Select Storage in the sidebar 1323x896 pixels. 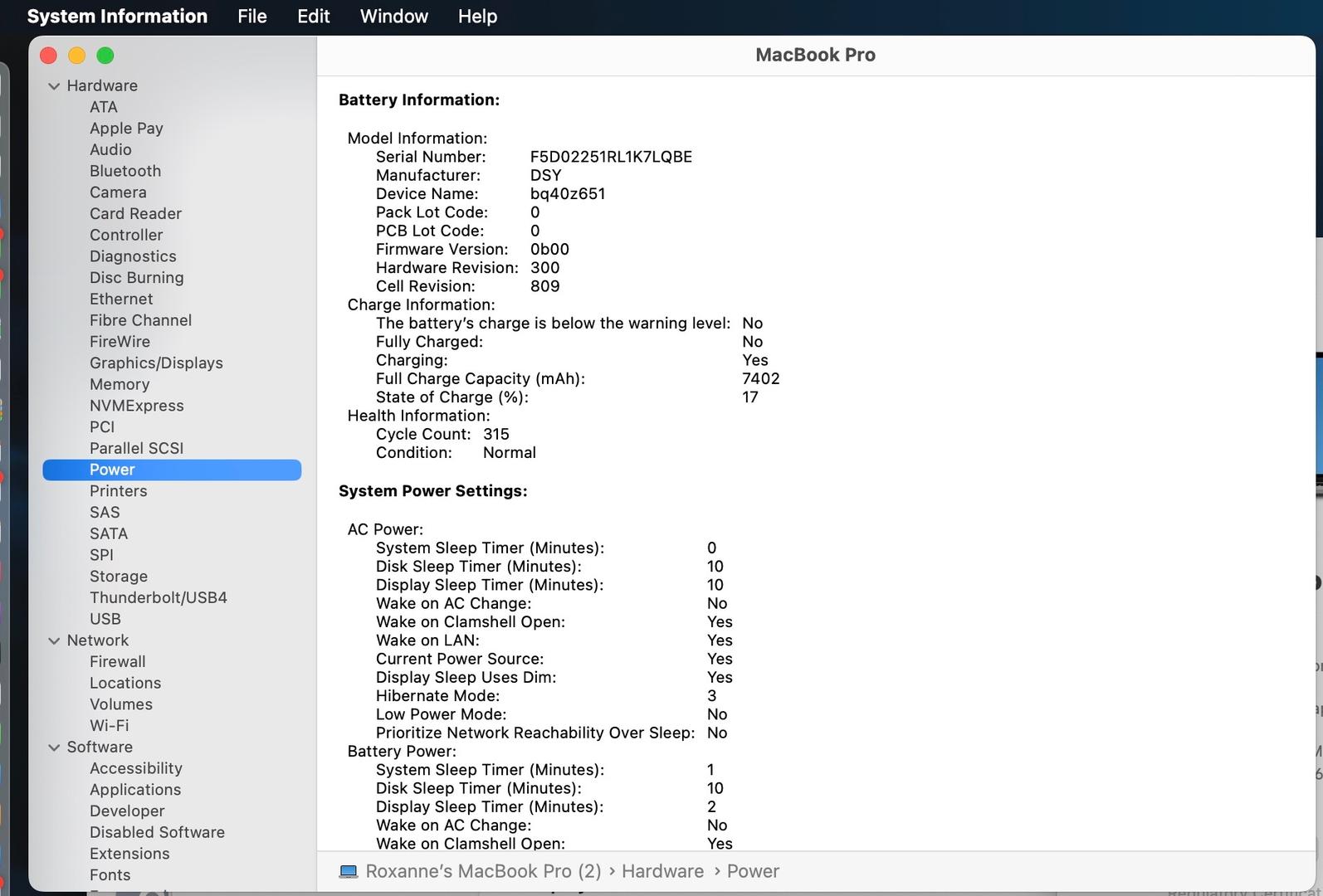[119, 577]
